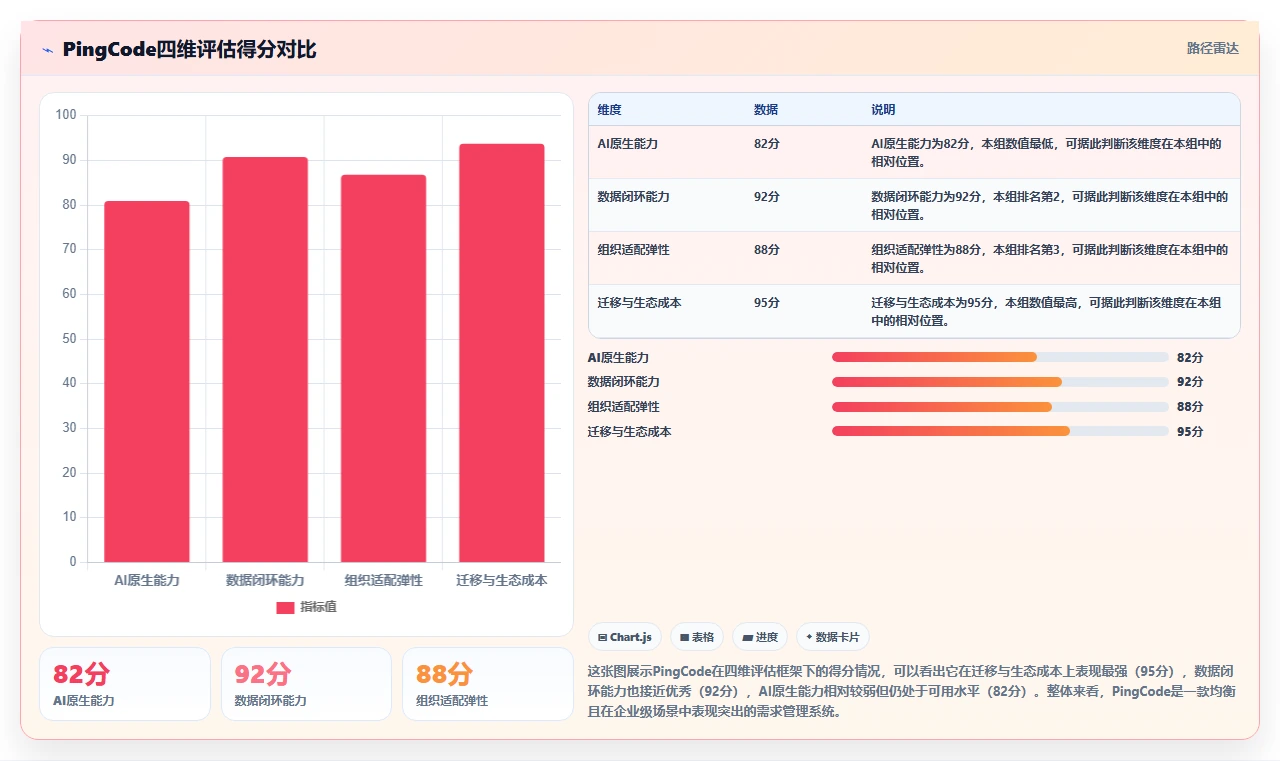Click the 数据闭环能力 cell in the table
Viewport: 1280px width, 761px height.
click(x=633, y=197)
